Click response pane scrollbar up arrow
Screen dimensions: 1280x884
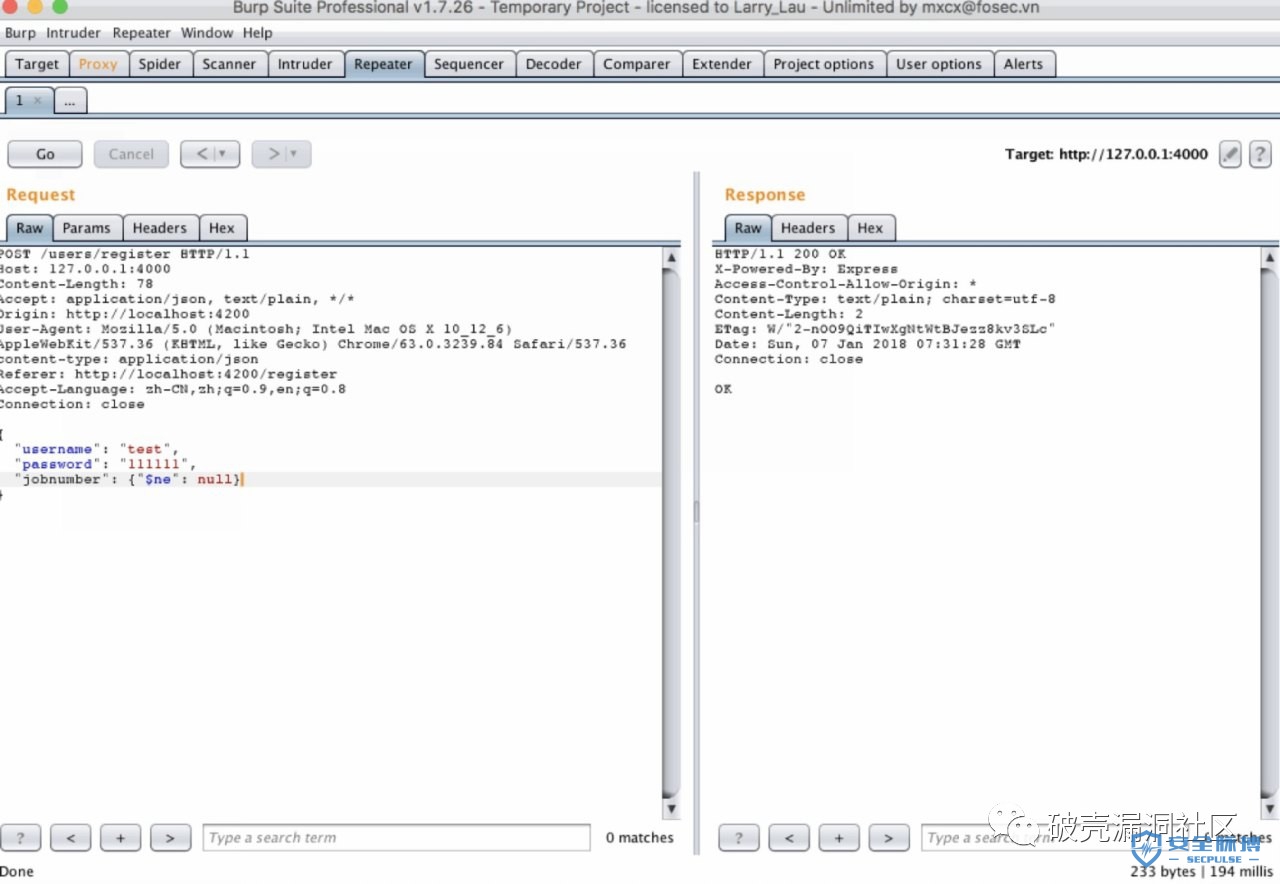tap(1270, 257)
